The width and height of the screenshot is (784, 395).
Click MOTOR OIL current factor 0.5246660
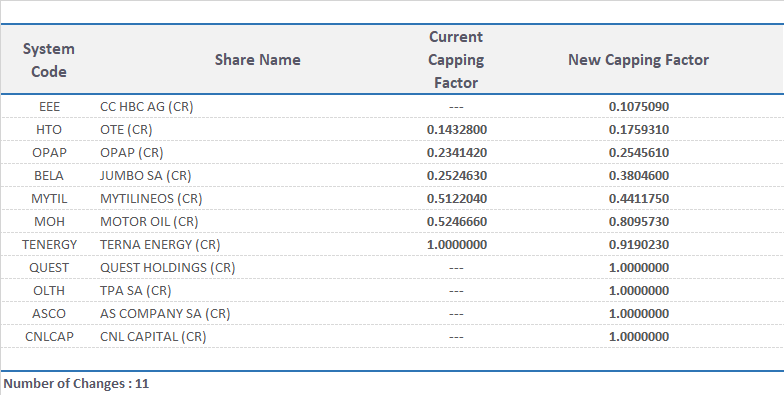click(456, 222)
